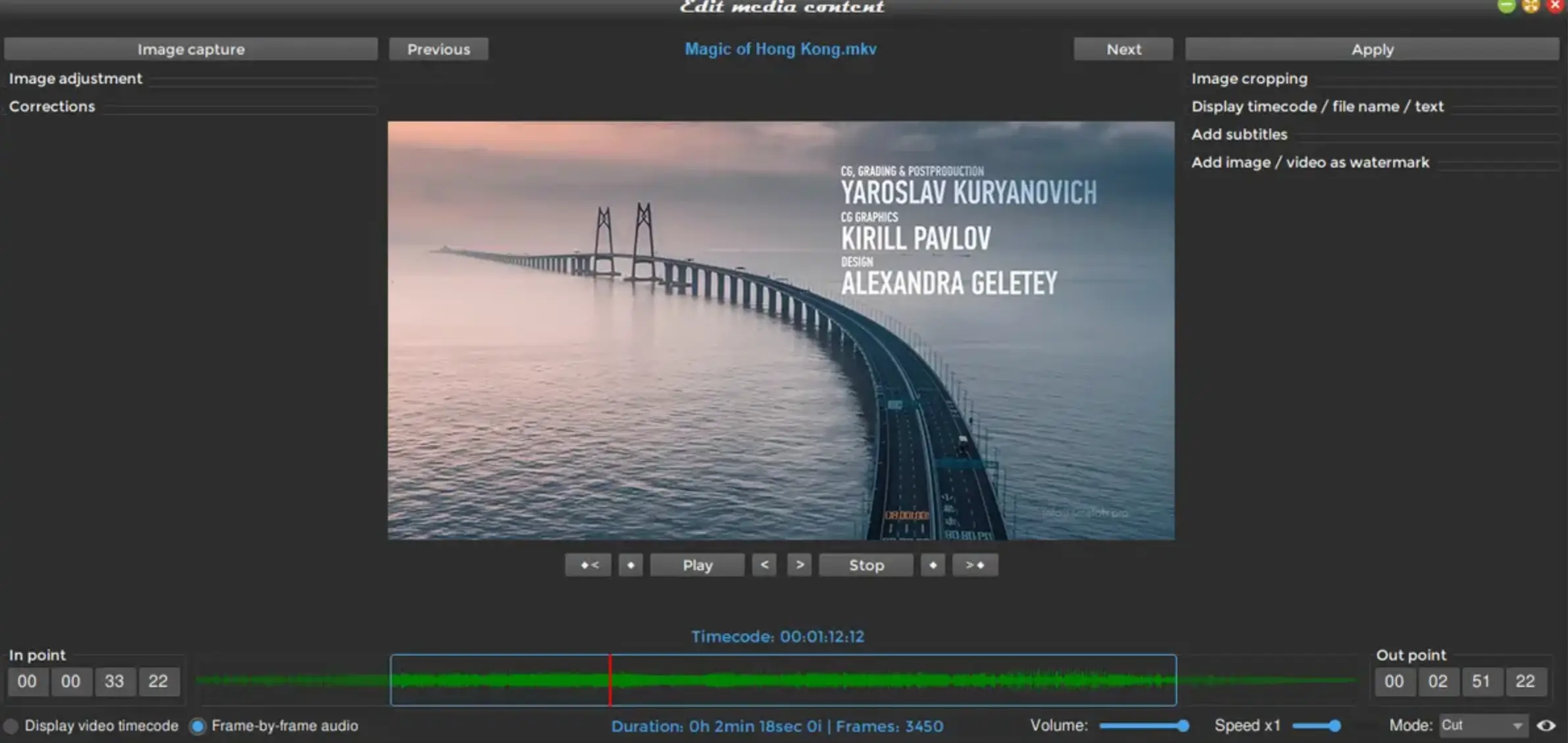The height and width of the screenshot is (743, 1568).
Task: Click the diamond marker button right of Stop
Action: 933,565
